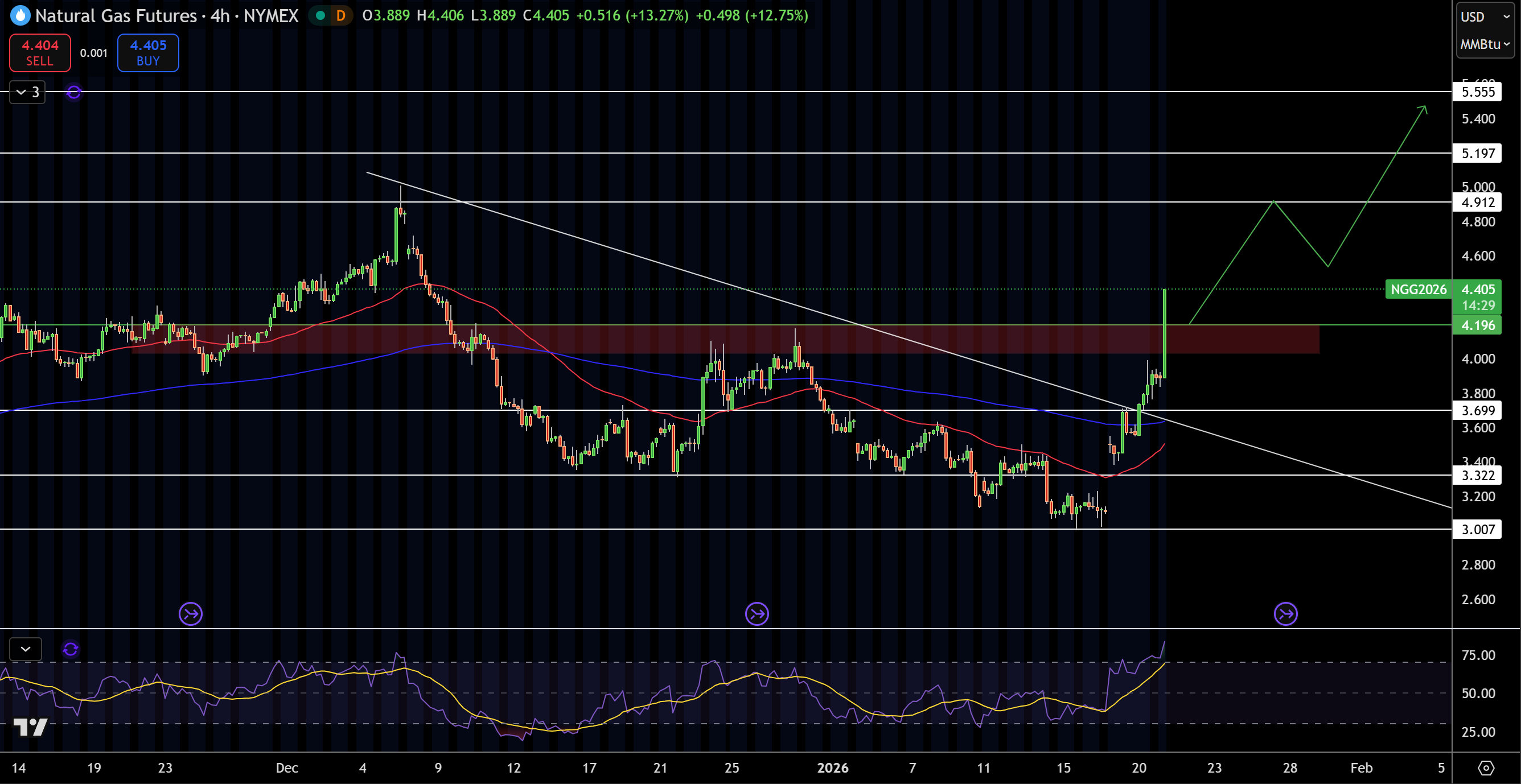
Task: Click the +0.498 (+12.75%) change value
Action: (x=751, y=15)
